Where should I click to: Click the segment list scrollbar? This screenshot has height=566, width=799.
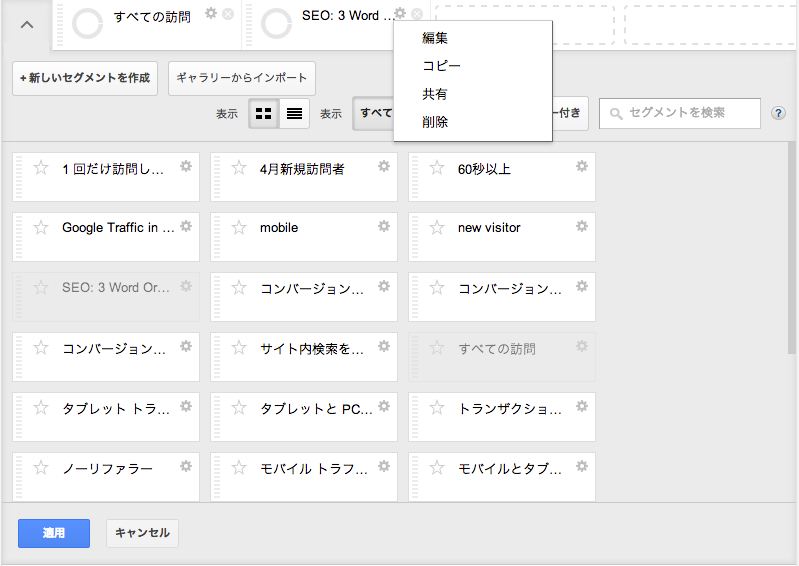tap(792, 250)
